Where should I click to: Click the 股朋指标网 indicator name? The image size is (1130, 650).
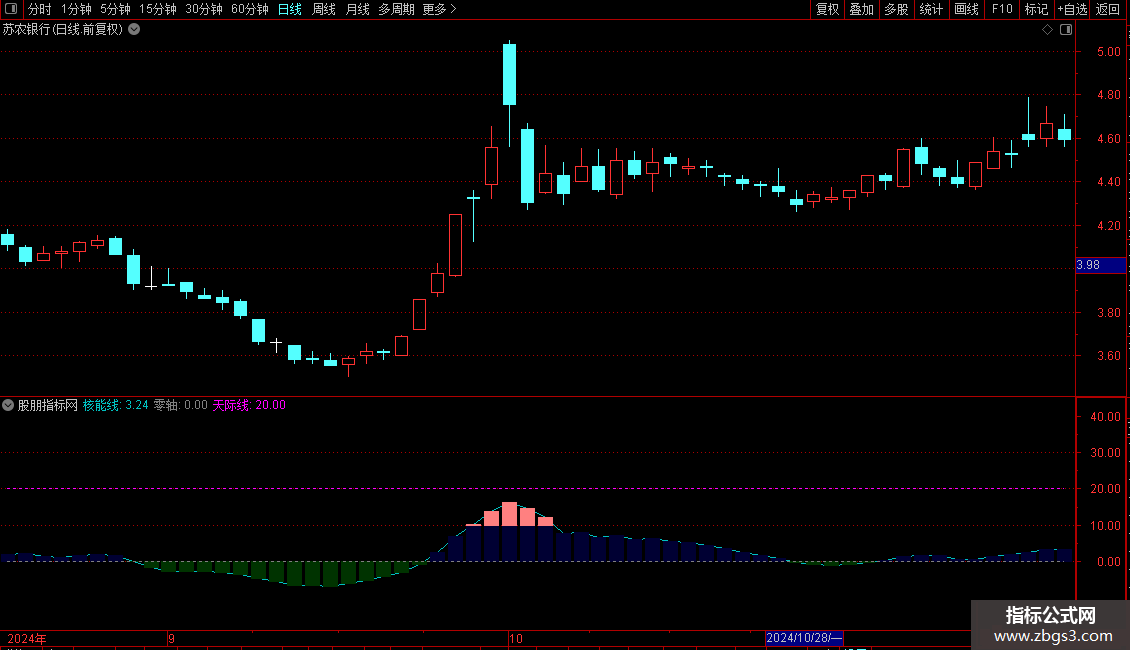coord(48,405)
